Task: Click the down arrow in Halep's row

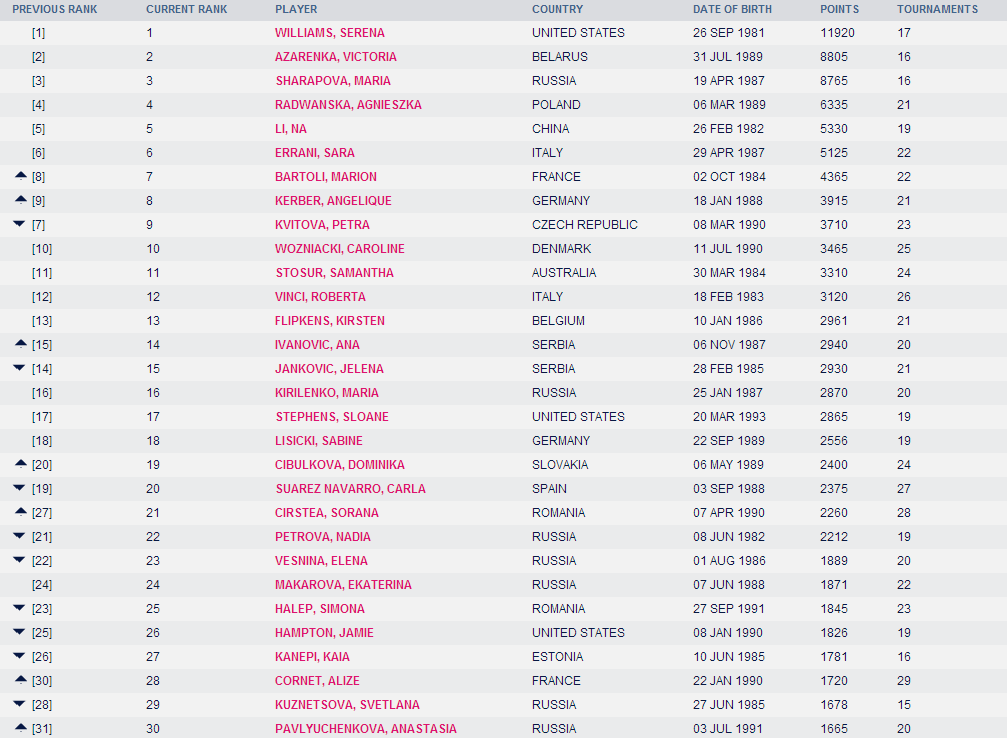Action: coord(19,608)
